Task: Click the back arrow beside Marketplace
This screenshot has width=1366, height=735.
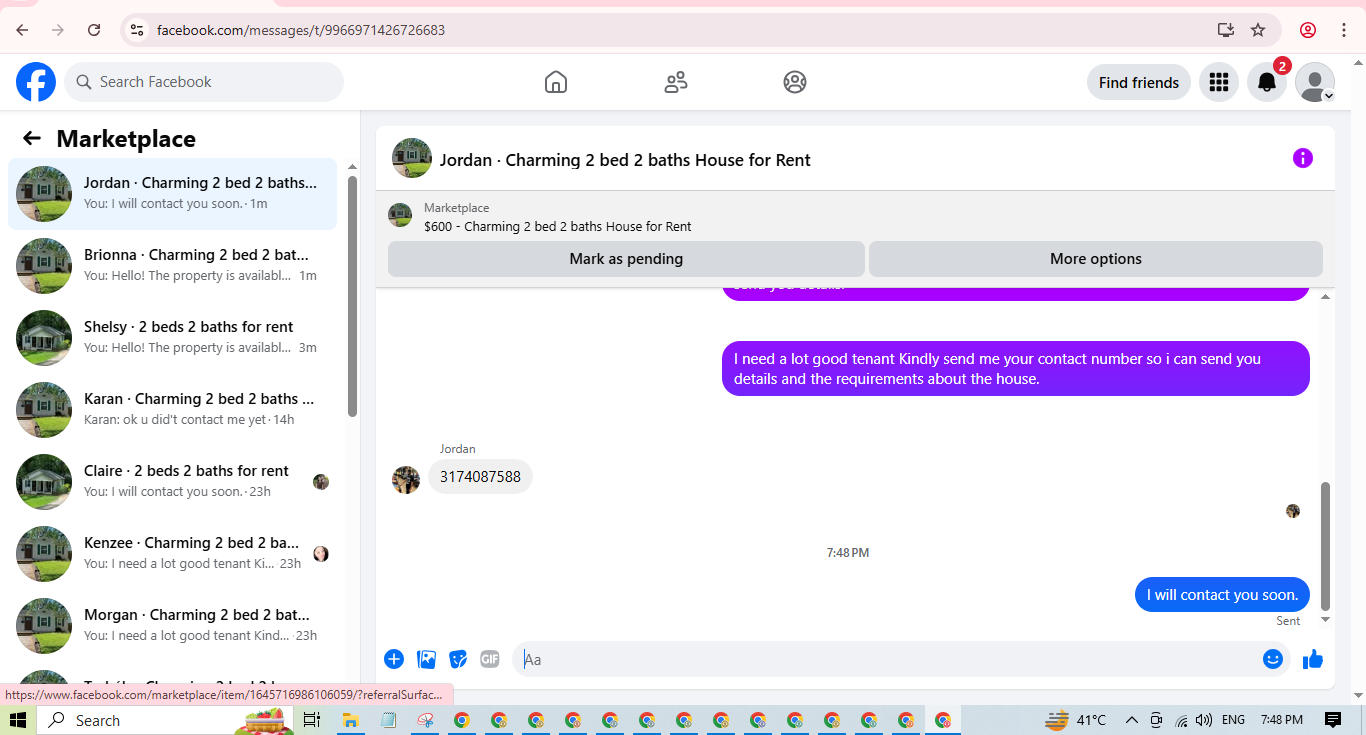Action: 32,138
